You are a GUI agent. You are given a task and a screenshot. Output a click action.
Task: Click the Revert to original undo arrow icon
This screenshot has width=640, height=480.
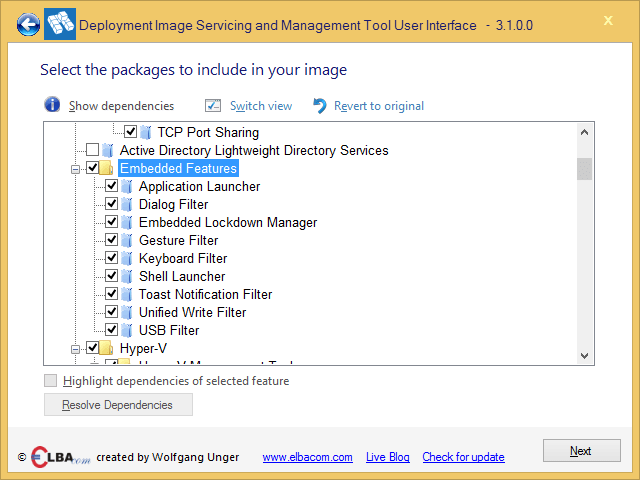coord(320,106)
